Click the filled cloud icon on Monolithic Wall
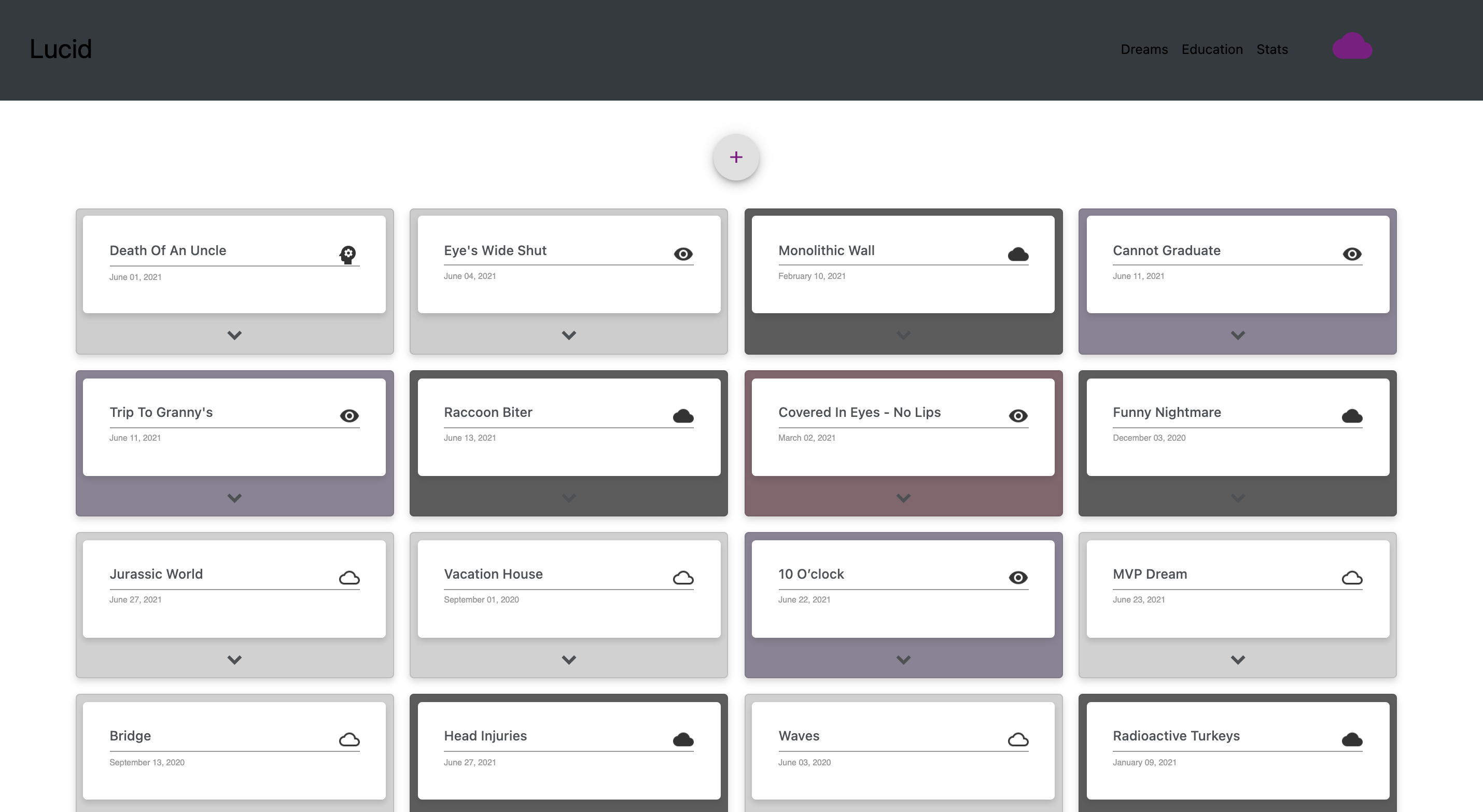Image resolution: width=1483 pixels, height=812 pixels. point(1018,255)
